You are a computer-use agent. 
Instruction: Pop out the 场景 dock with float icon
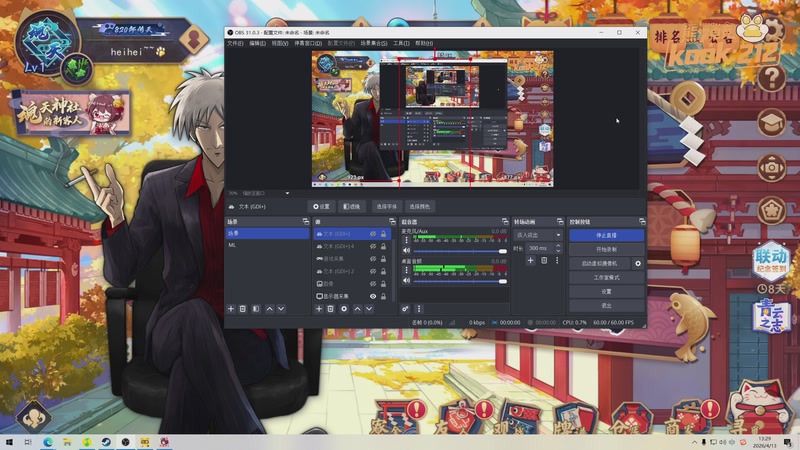pyautogui.click(x=306, y=221)
